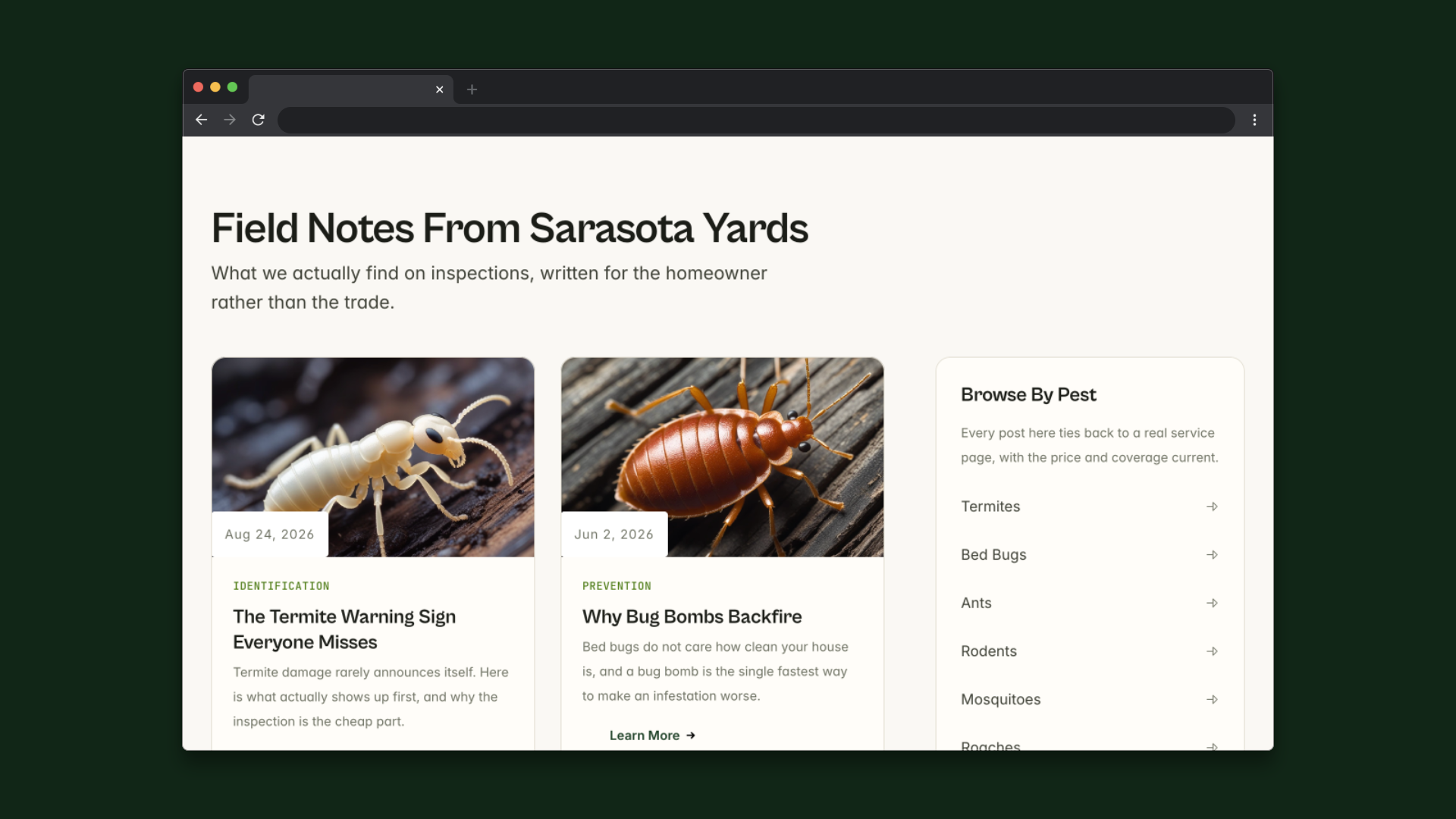Click the macOS red close window button
Screen dimensions: 1456x819
click(198, 87)
